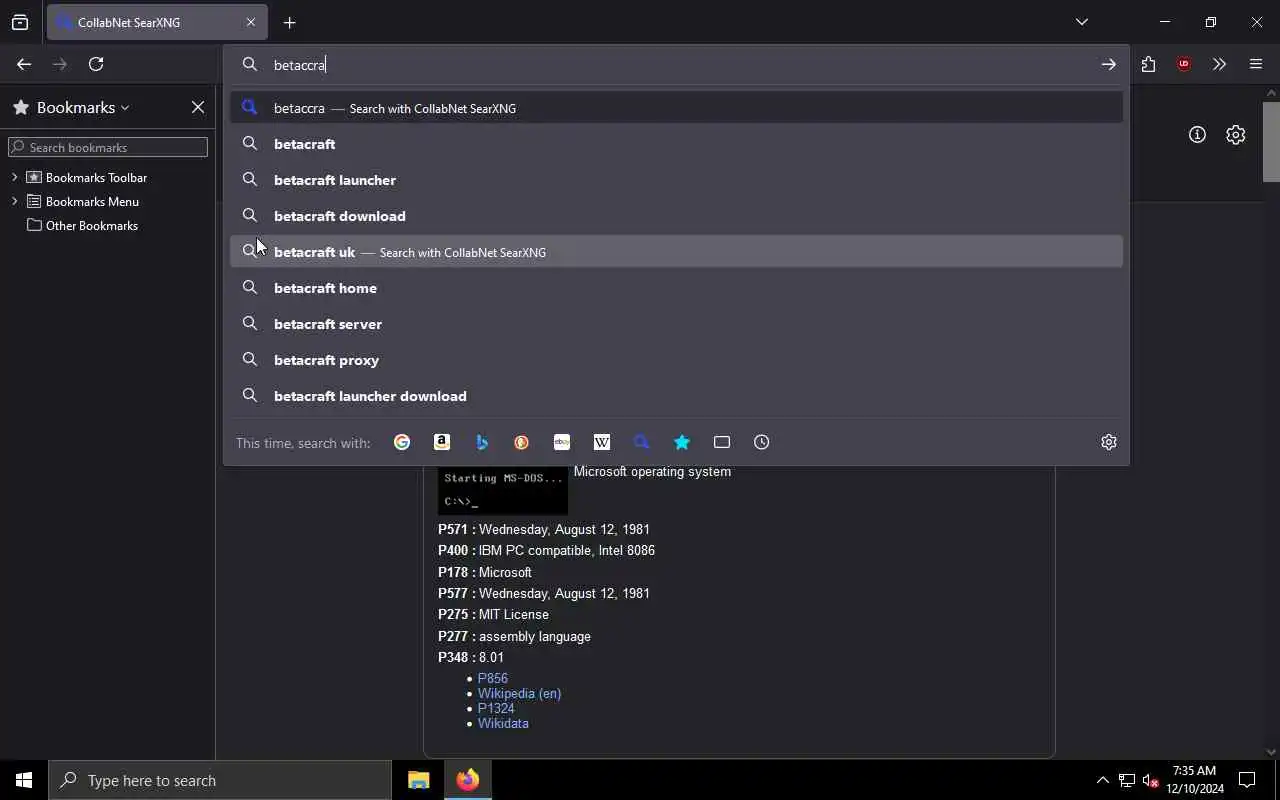Image resolution: width=1280 pixels, height=800 pixels.
Task: List all tabs dropdown arrow
Action: coord(1081,22)
